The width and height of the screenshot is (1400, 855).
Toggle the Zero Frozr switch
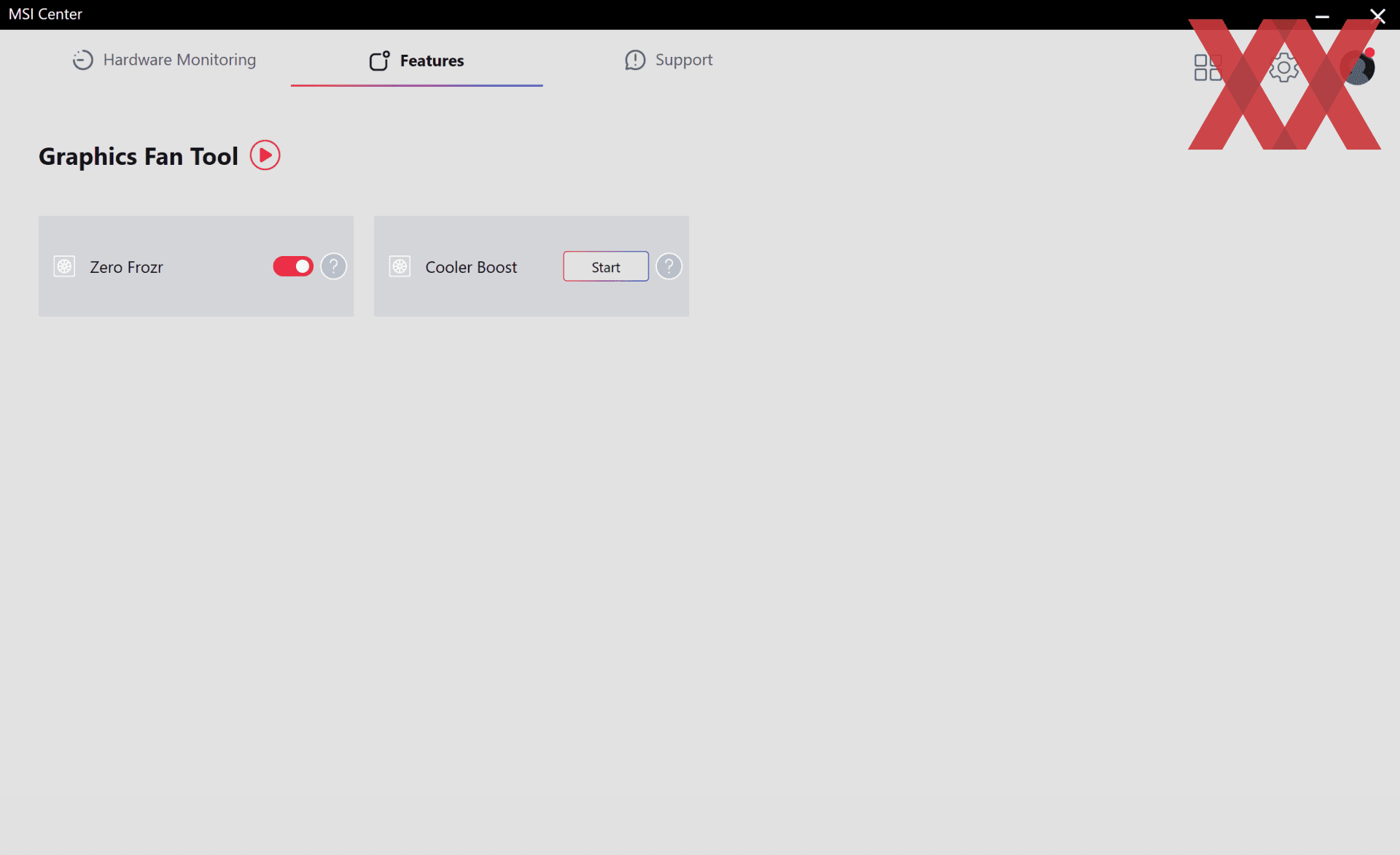point(293,266)
